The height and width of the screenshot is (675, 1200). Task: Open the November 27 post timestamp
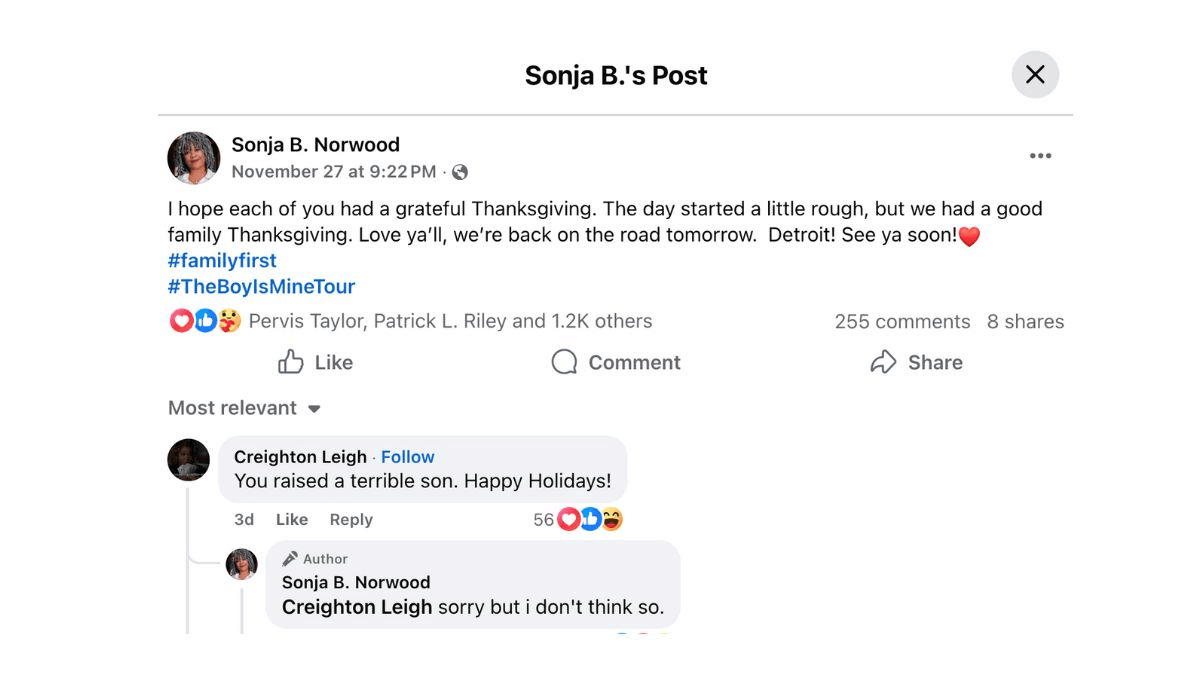point(333,172)
